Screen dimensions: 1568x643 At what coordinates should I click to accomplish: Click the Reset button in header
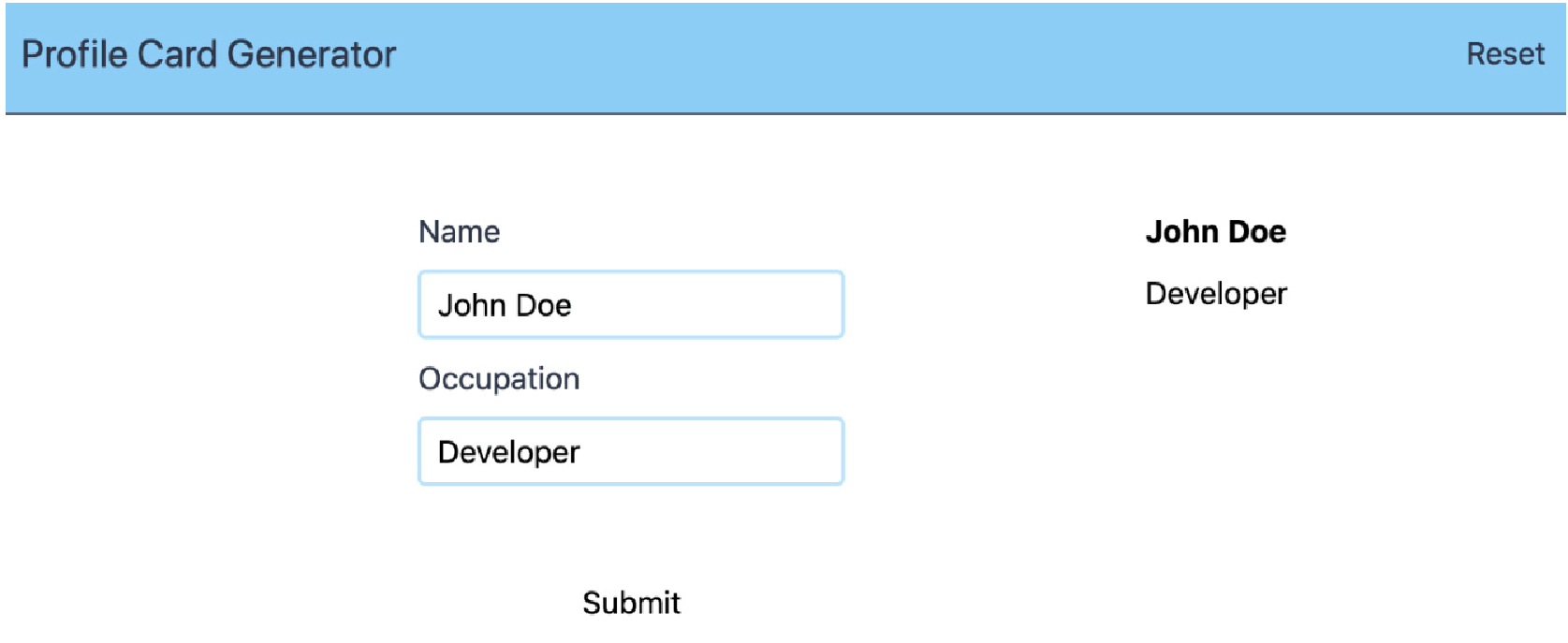tap(1504, 54)
